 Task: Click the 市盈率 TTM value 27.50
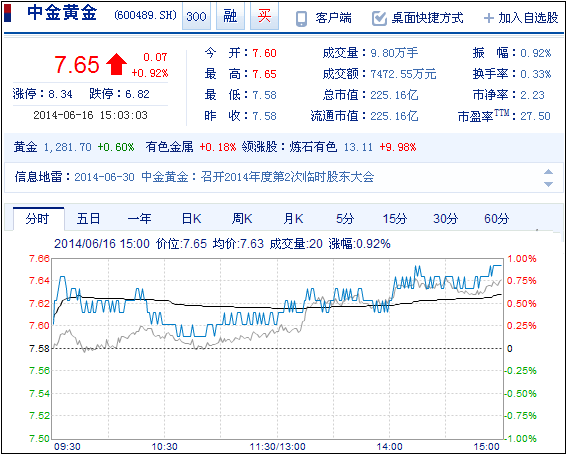(536, 116)
